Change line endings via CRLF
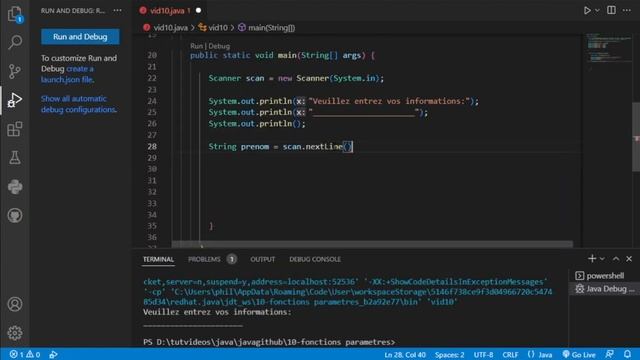This screenshot has height=360, width=640. (x=510, y=355)
